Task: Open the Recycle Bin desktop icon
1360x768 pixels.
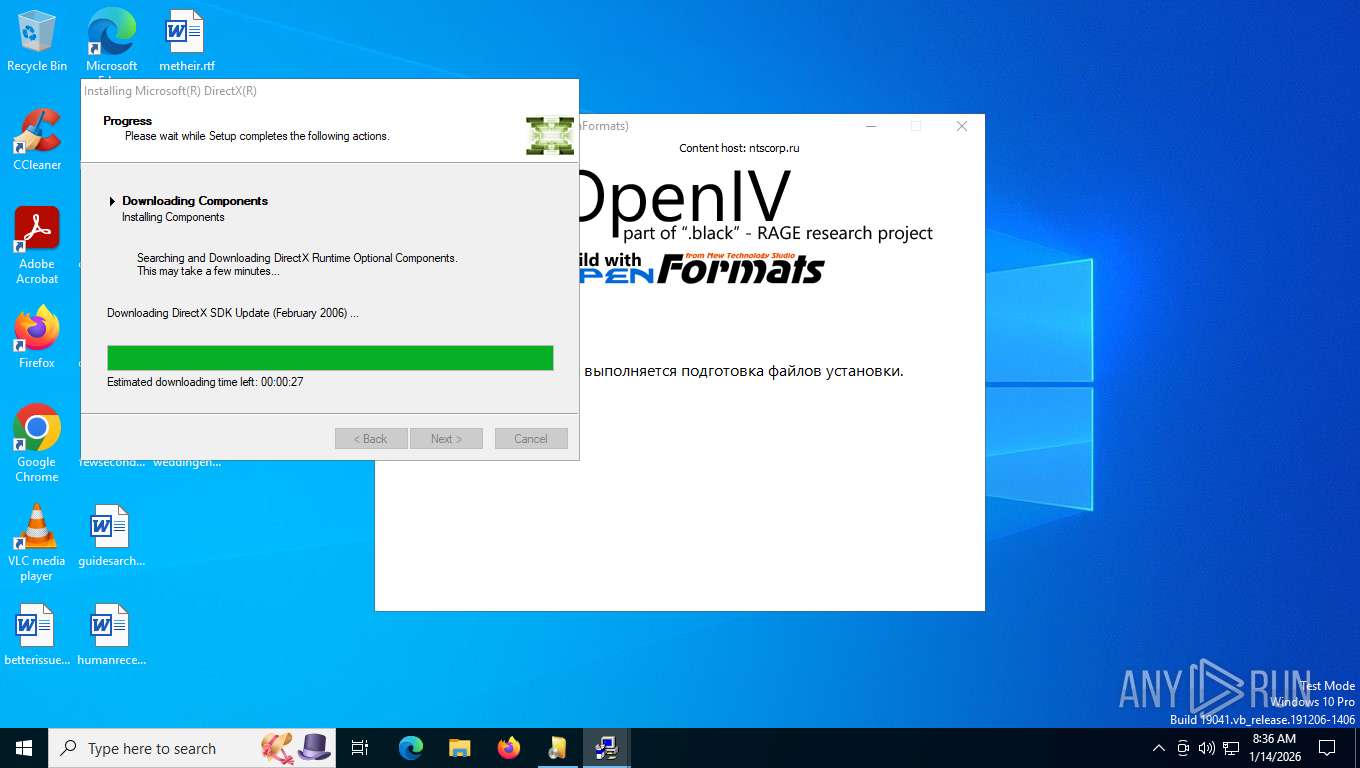Action: [x=37, y=41]
